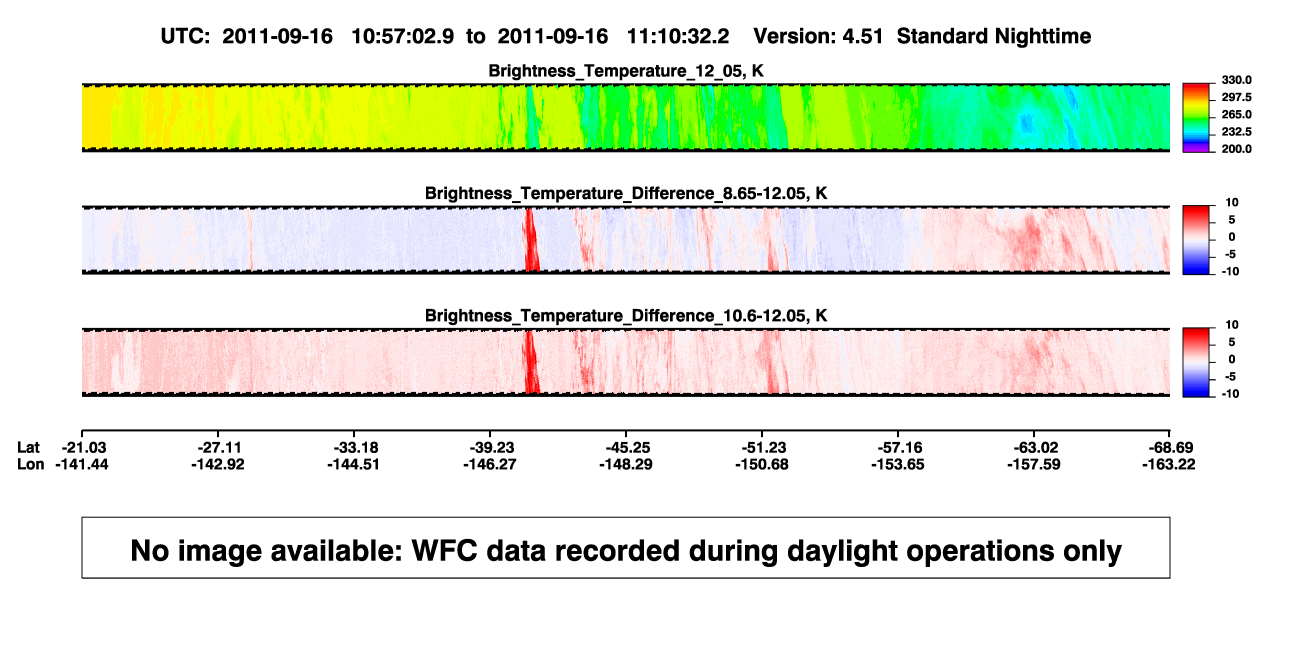
Task: Click longitude value -153.65
Action: 898,464
